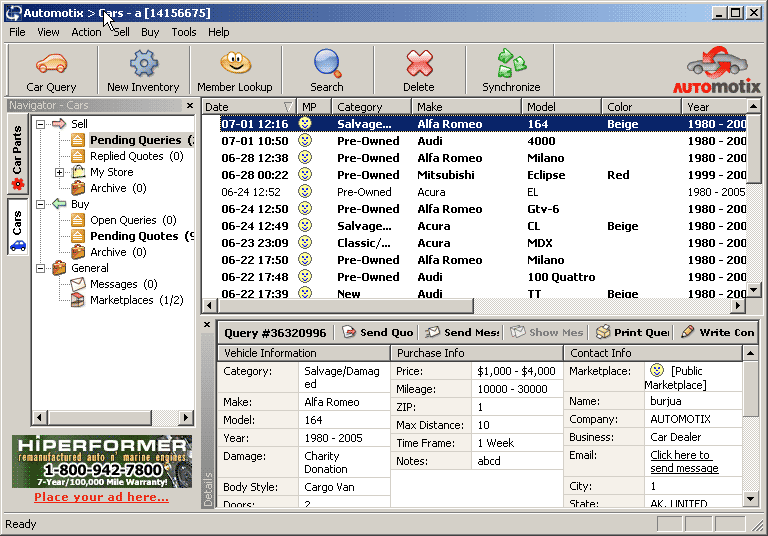Click the query list horizontal scrollbar thumb

tap(345, 306)
